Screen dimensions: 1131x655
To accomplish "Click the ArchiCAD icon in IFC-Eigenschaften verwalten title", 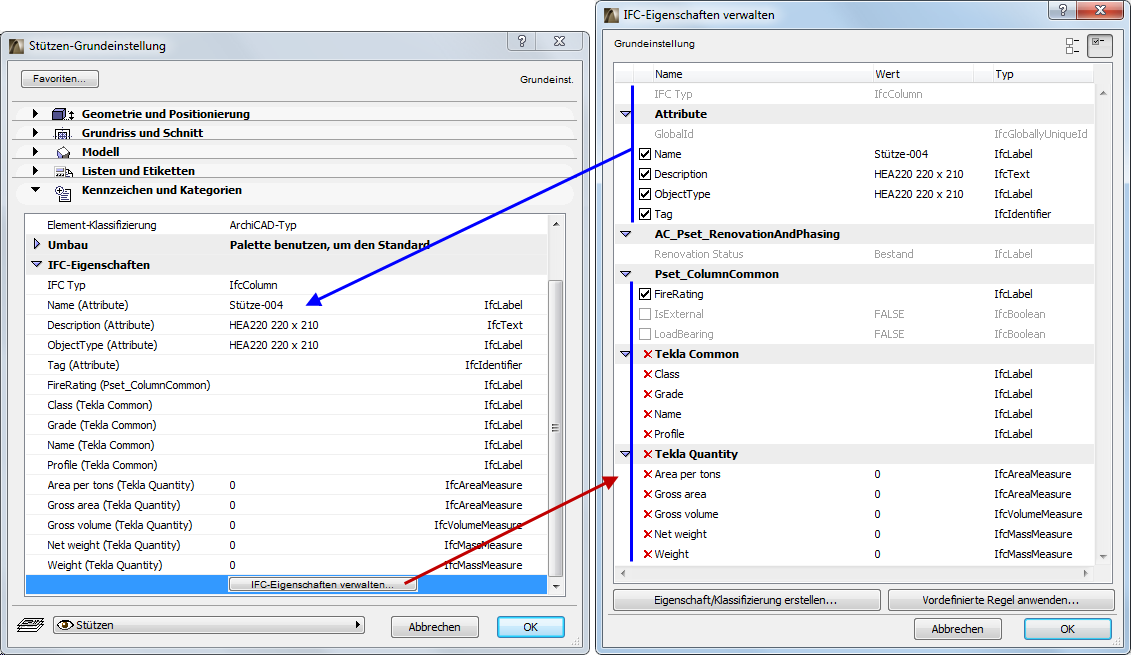I will pyautogui.click(x=611, y=14).
